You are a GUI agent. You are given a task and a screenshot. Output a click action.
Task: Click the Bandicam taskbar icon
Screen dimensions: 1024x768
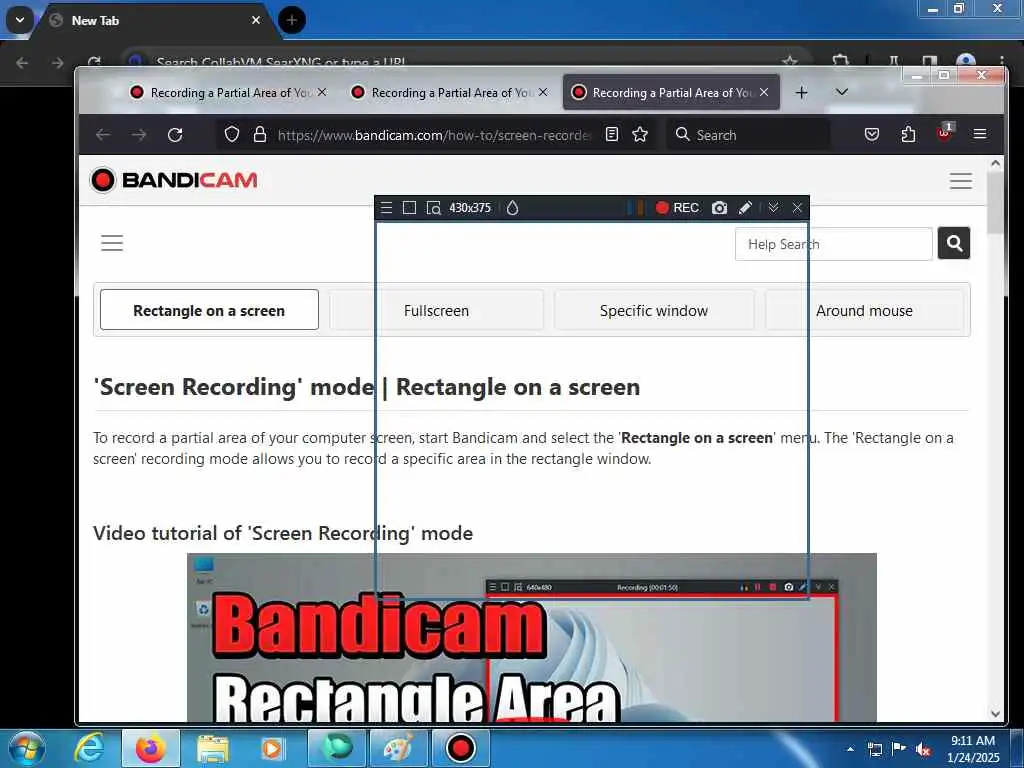click(461, 748)
